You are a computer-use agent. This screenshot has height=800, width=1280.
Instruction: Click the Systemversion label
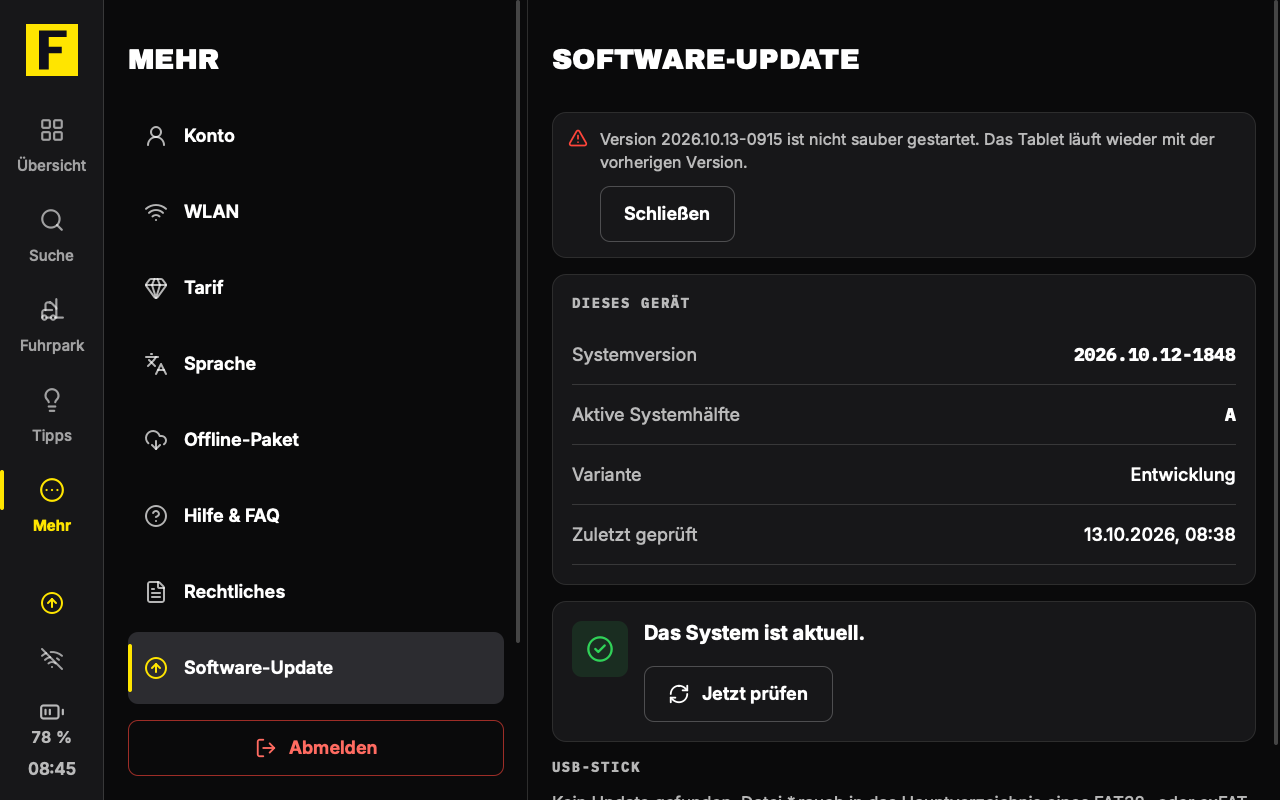[x=634, y=355]
